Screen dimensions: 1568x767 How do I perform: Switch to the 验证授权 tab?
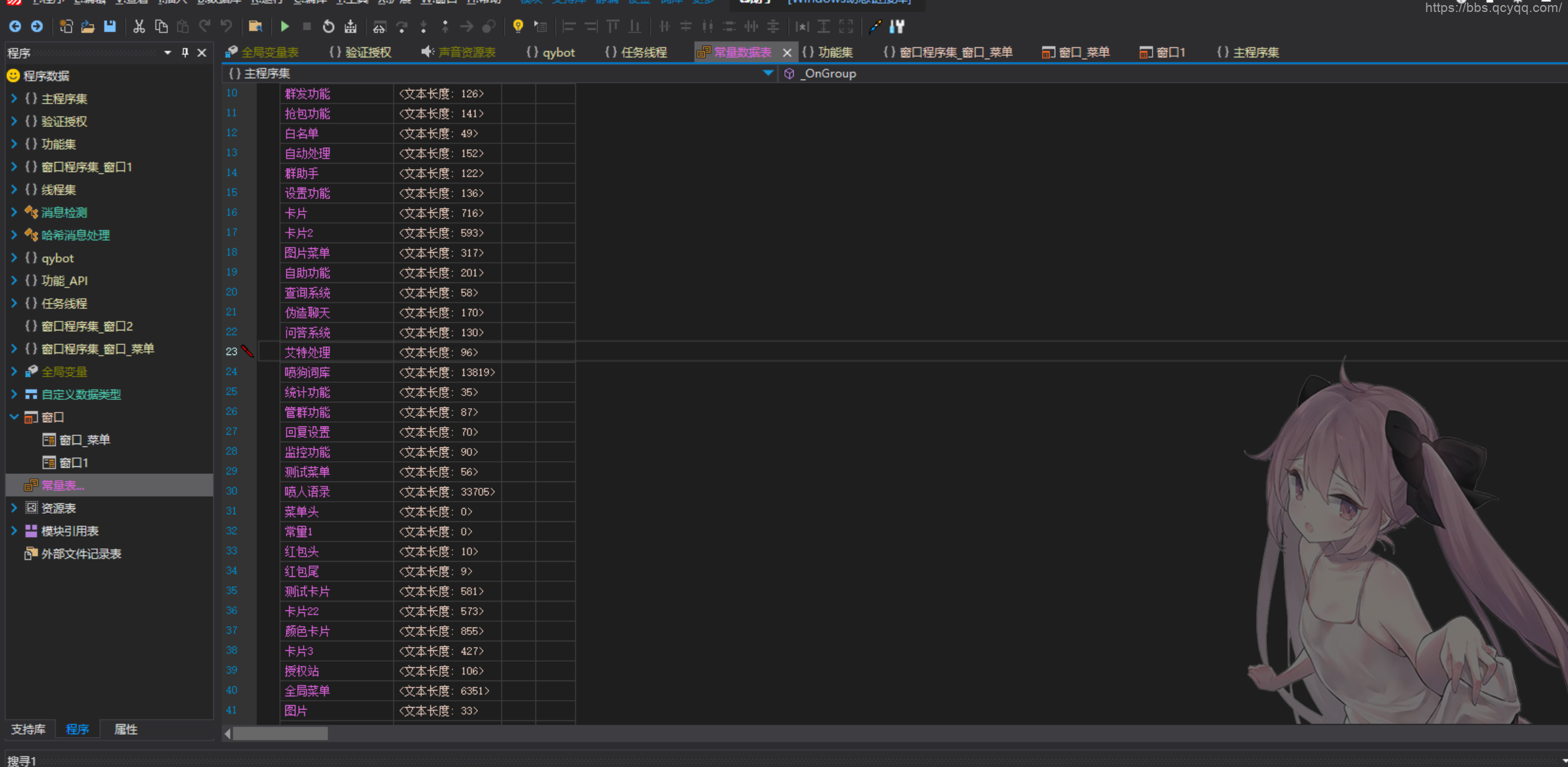(361, 52)
